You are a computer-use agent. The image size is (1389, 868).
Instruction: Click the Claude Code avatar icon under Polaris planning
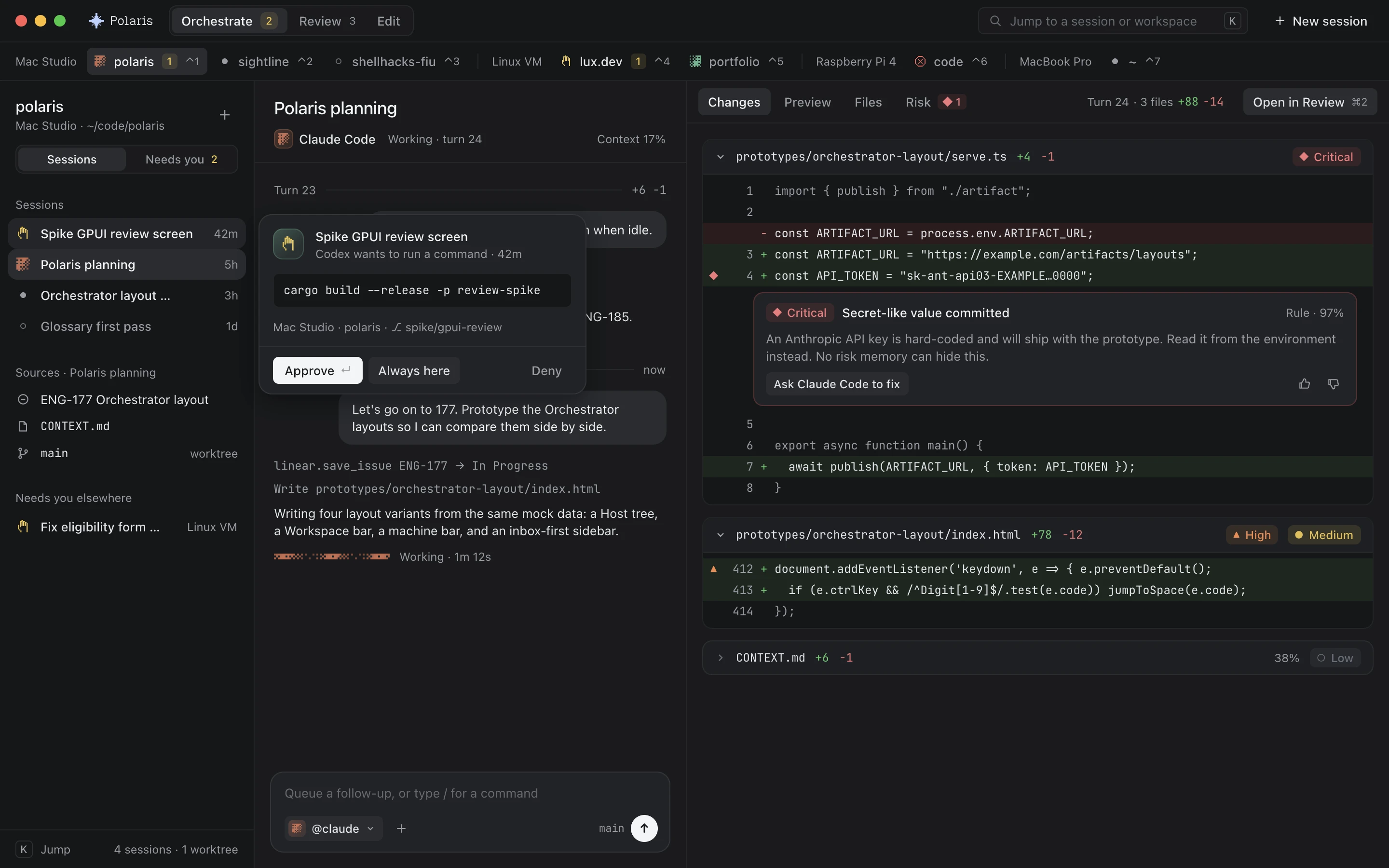283,139
